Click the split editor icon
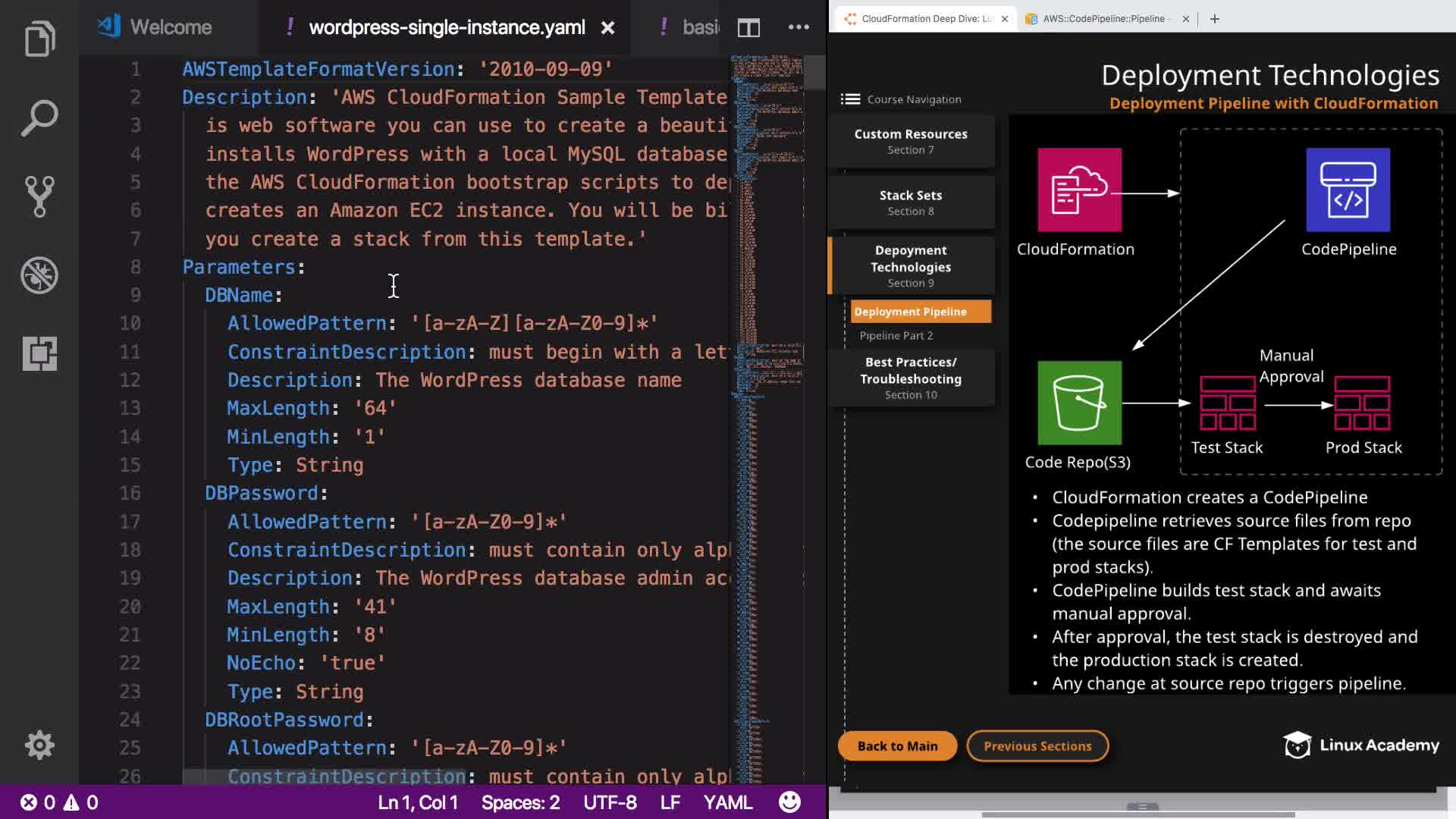The height and width of the screenshot is (819, 1456). [x=748, y=28]
